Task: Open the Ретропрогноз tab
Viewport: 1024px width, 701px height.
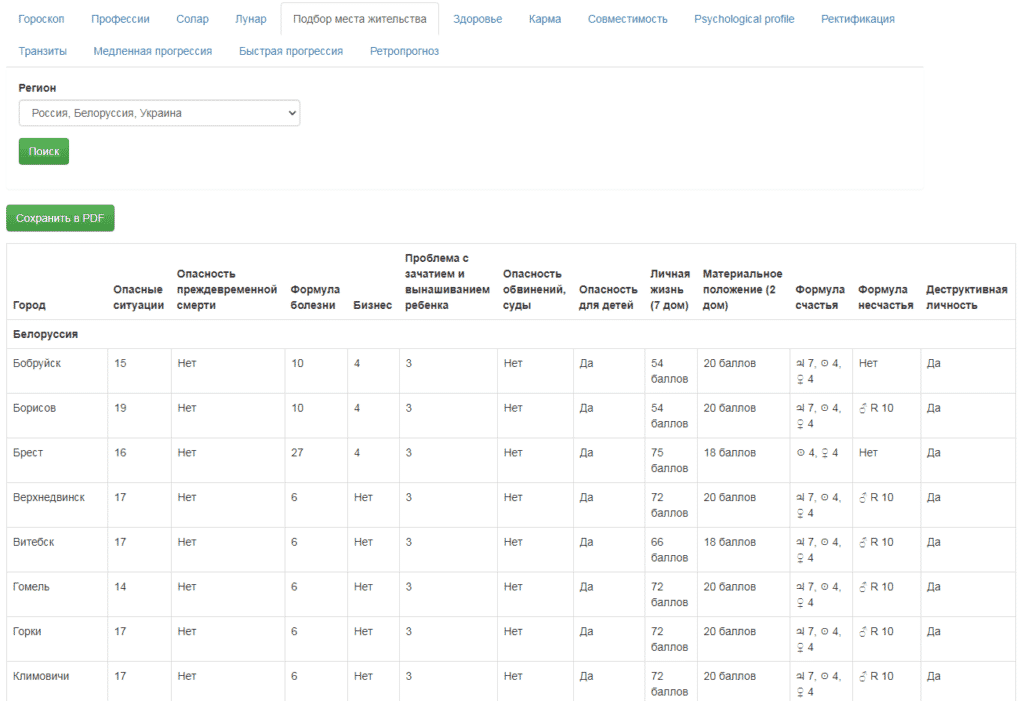Action: 404,51
